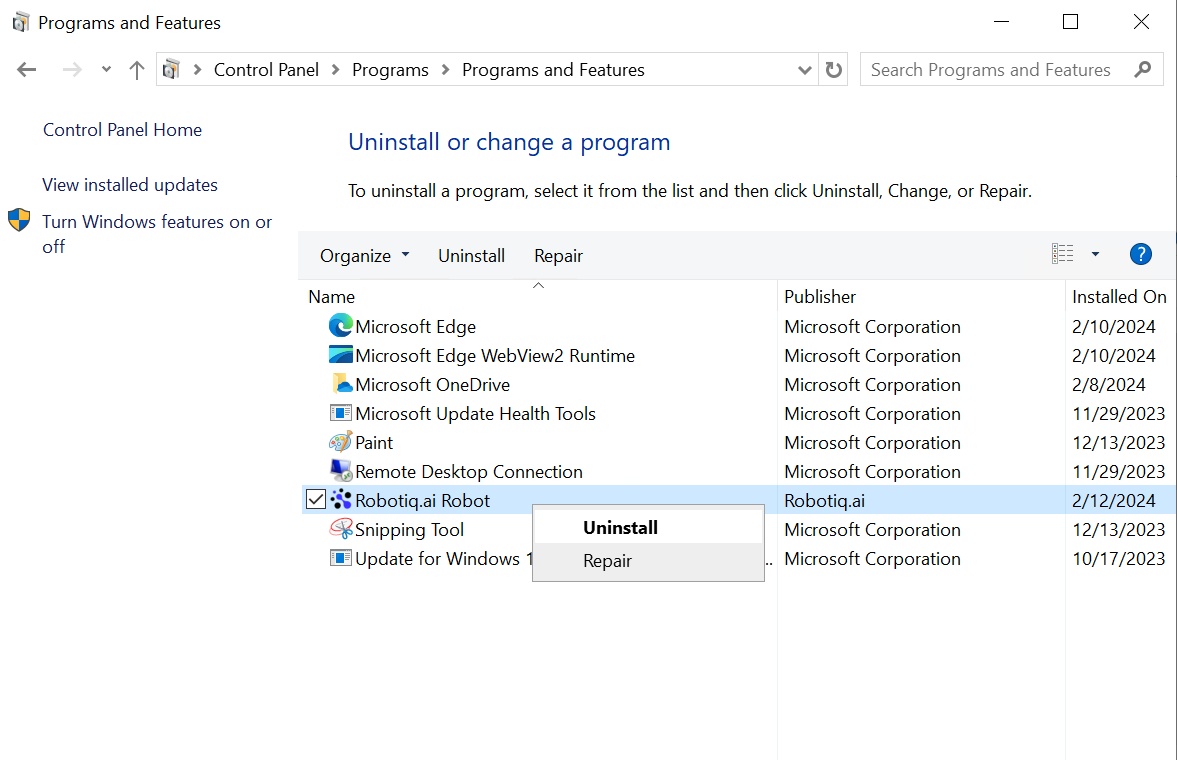Screen dimensions: 1177x760
Task: Open the recent locations dropdown arrow
Action: point(106,70)
